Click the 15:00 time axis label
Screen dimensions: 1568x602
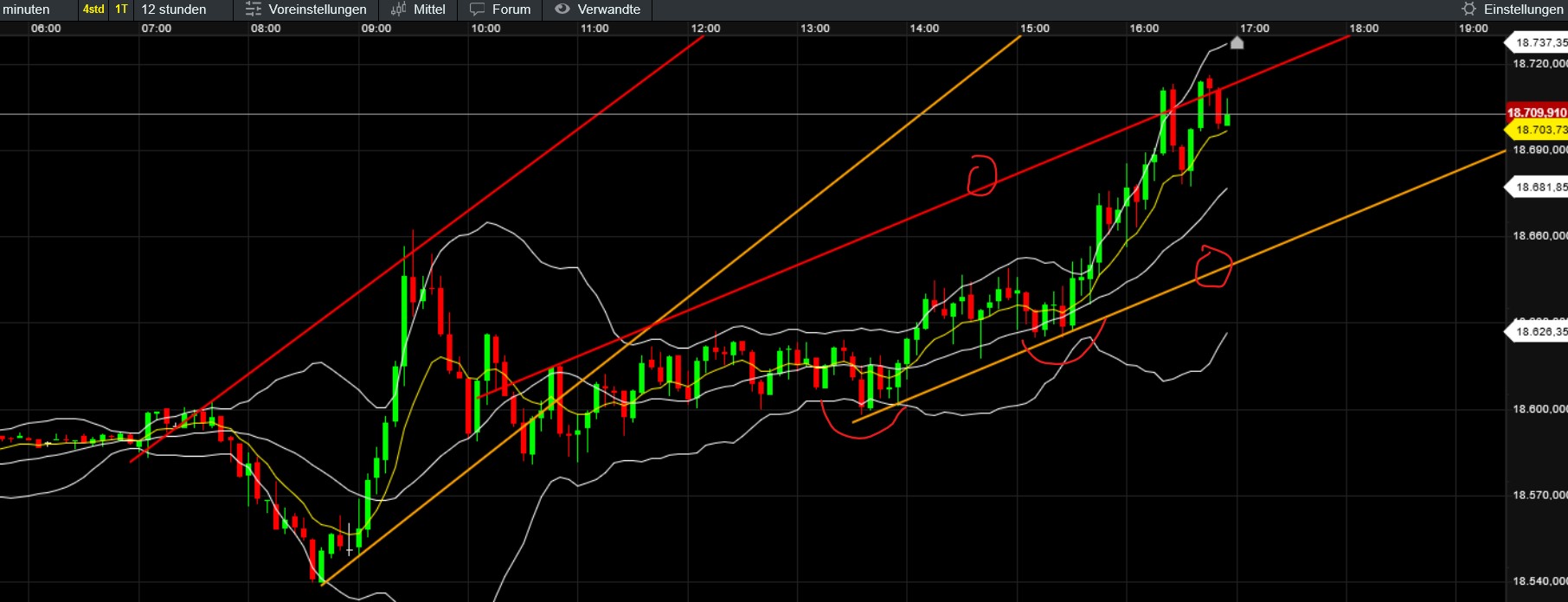click(1035, 29)
